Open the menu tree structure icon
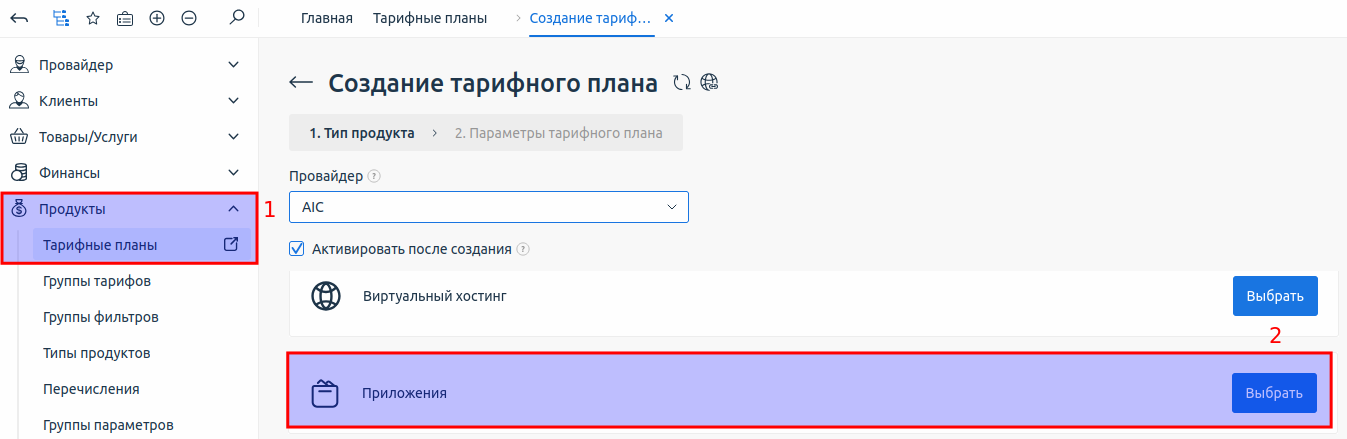Screen dimensions: 1347x439 [61, 18]
